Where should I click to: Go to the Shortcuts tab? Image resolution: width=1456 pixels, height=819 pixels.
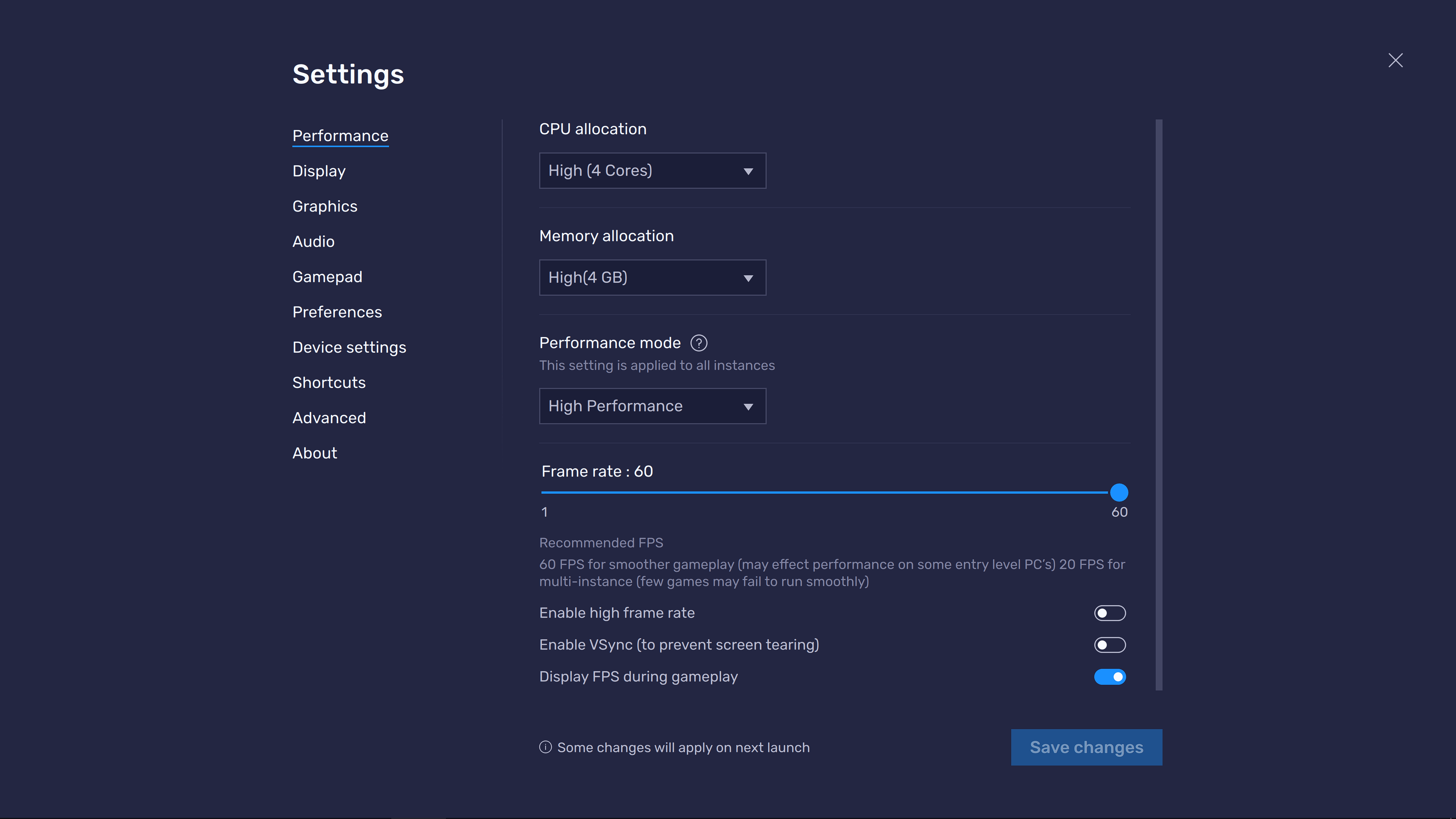tap(329, 383)
